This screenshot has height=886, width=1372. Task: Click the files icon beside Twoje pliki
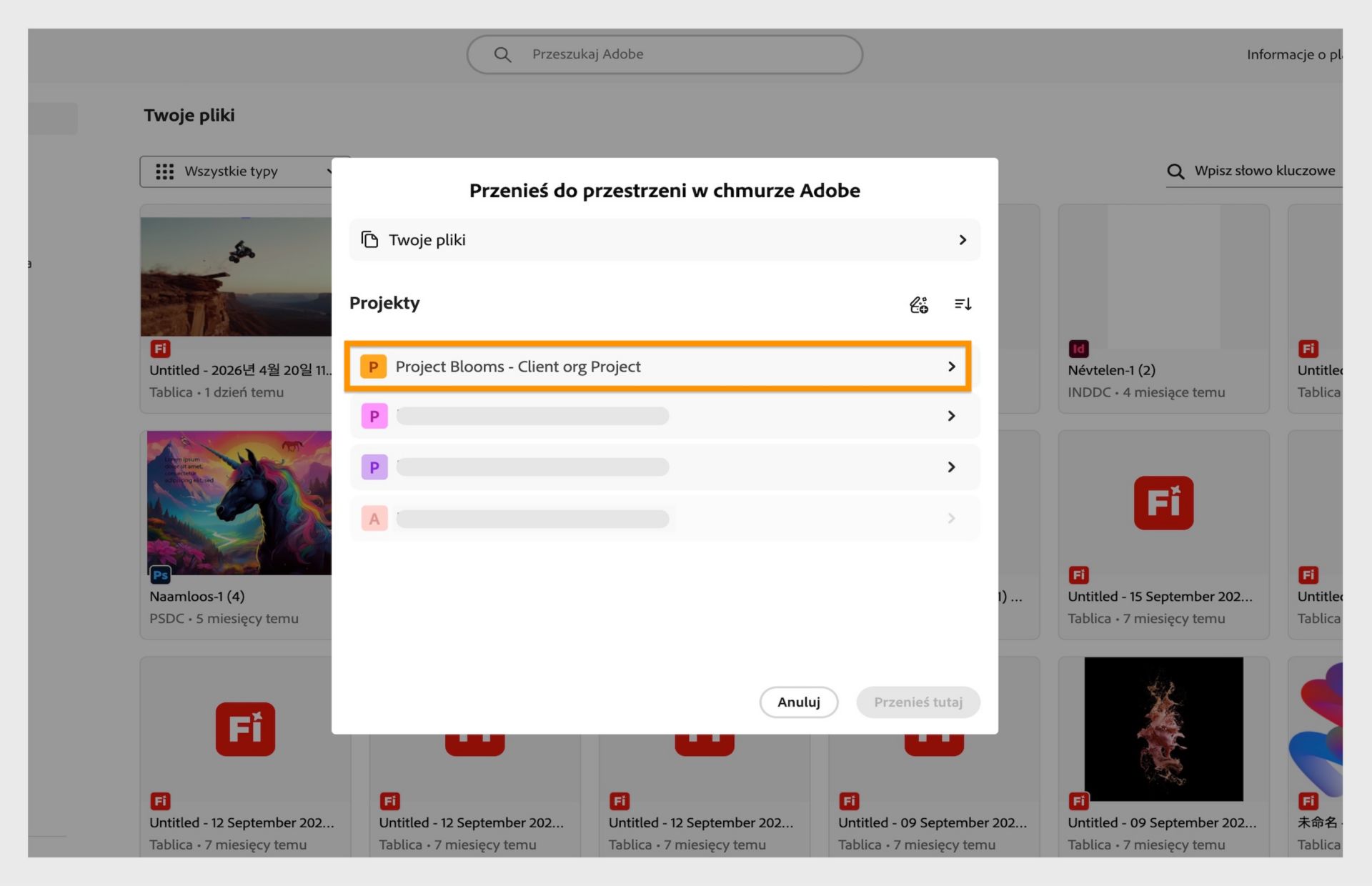[x=369, y=239]
